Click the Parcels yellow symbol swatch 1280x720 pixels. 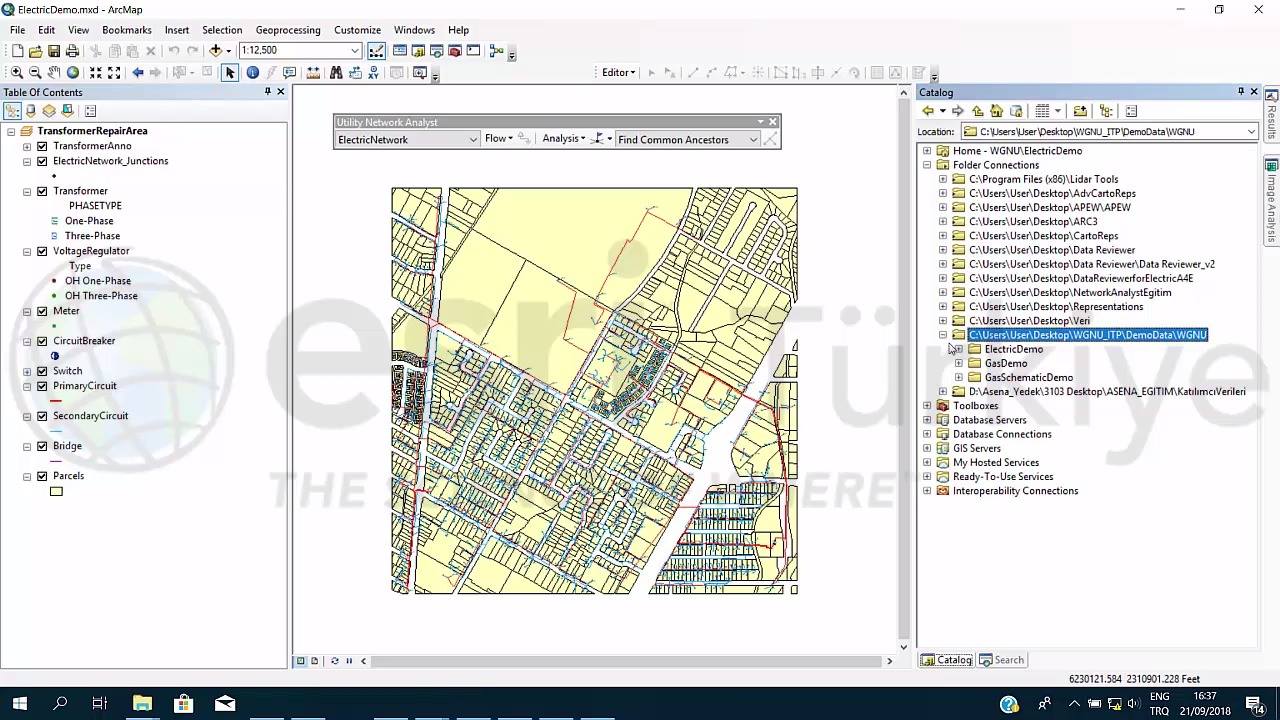point(56,491)
